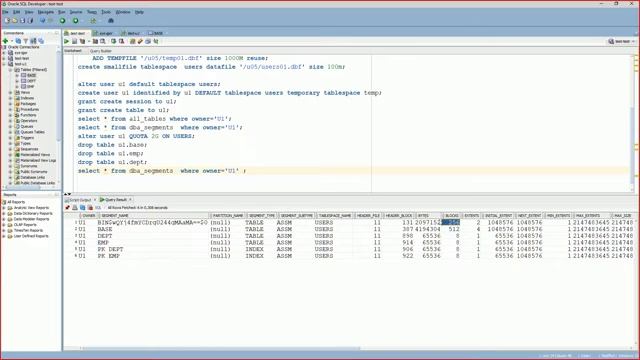
Task: Click the Save icon in main toolbar
Action: pyautogui.click(x=22, y=20)
